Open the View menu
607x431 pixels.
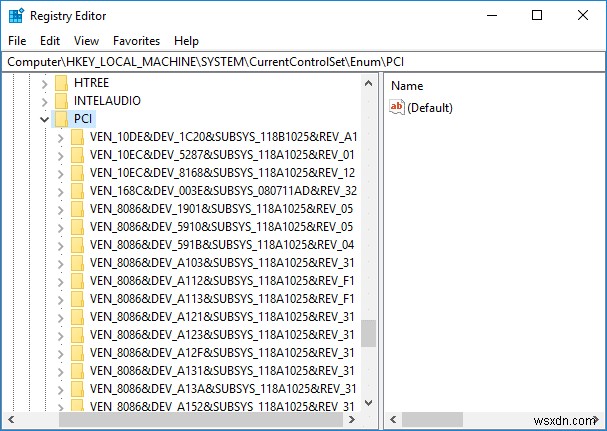coord(86,41)
